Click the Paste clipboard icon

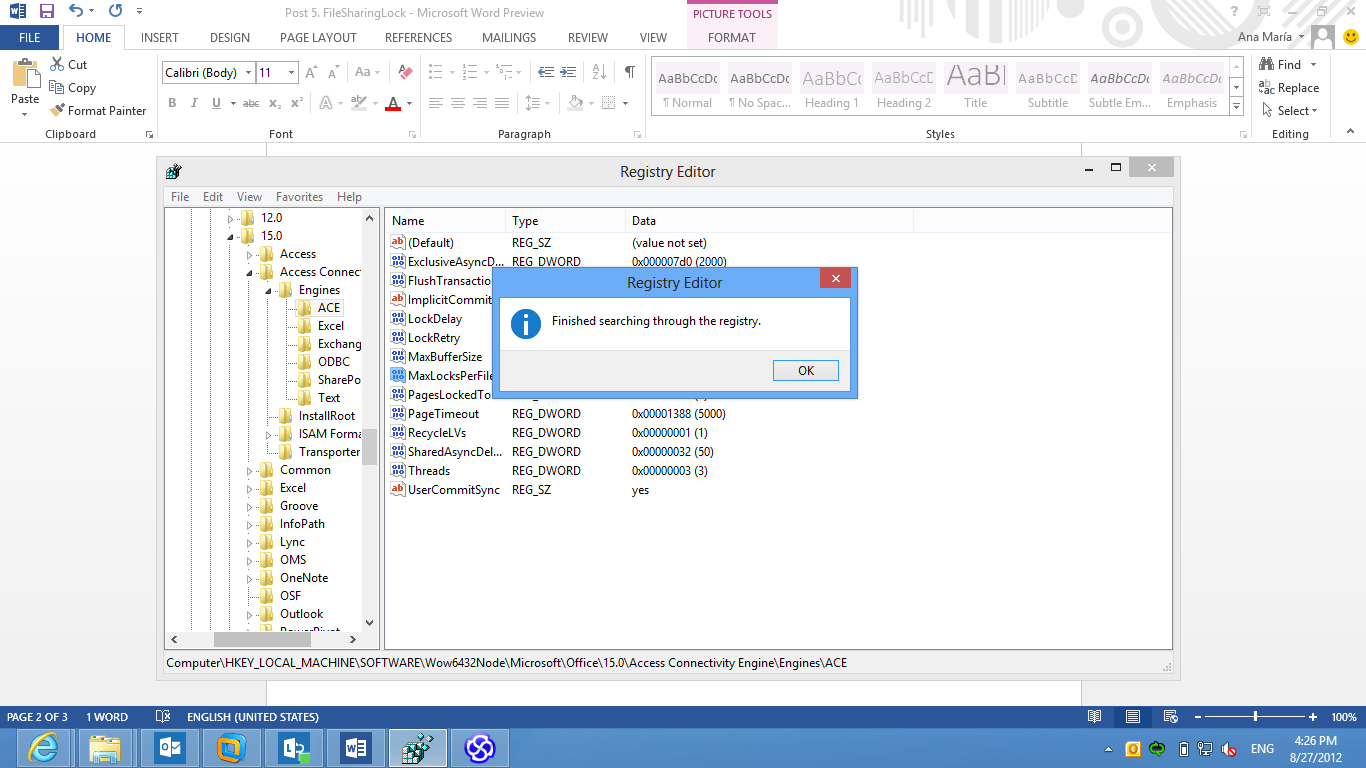25,74
